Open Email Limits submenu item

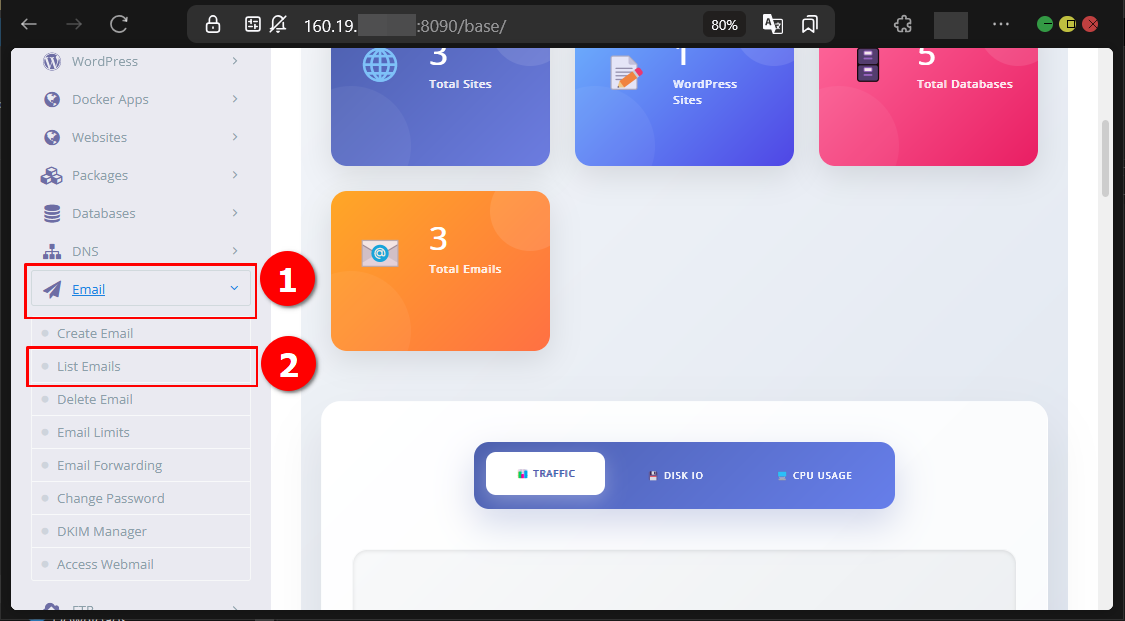coord(141,432)
